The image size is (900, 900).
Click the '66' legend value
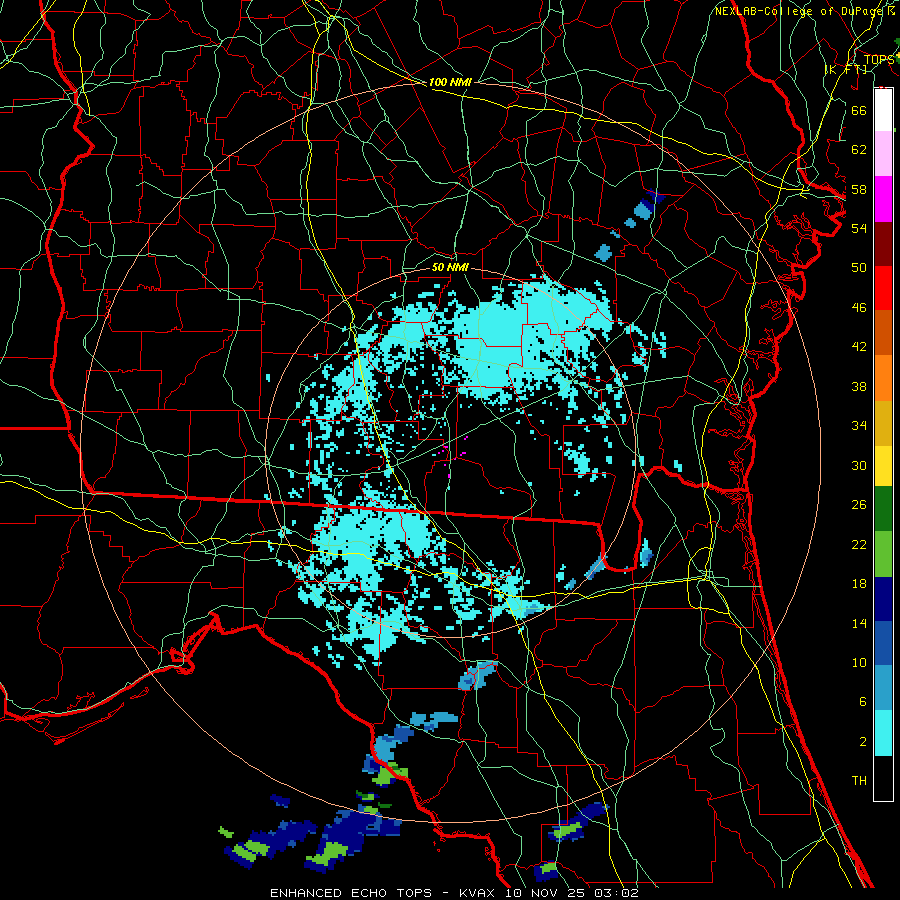(x=859, y=110)
